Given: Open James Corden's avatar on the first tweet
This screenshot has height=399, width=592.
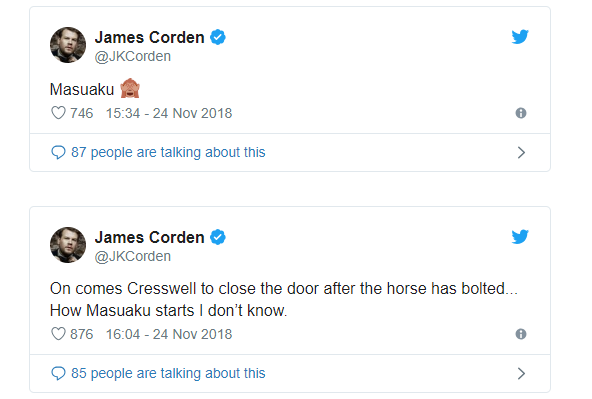Looking at the screenshot, I should [x=68, y=45].
